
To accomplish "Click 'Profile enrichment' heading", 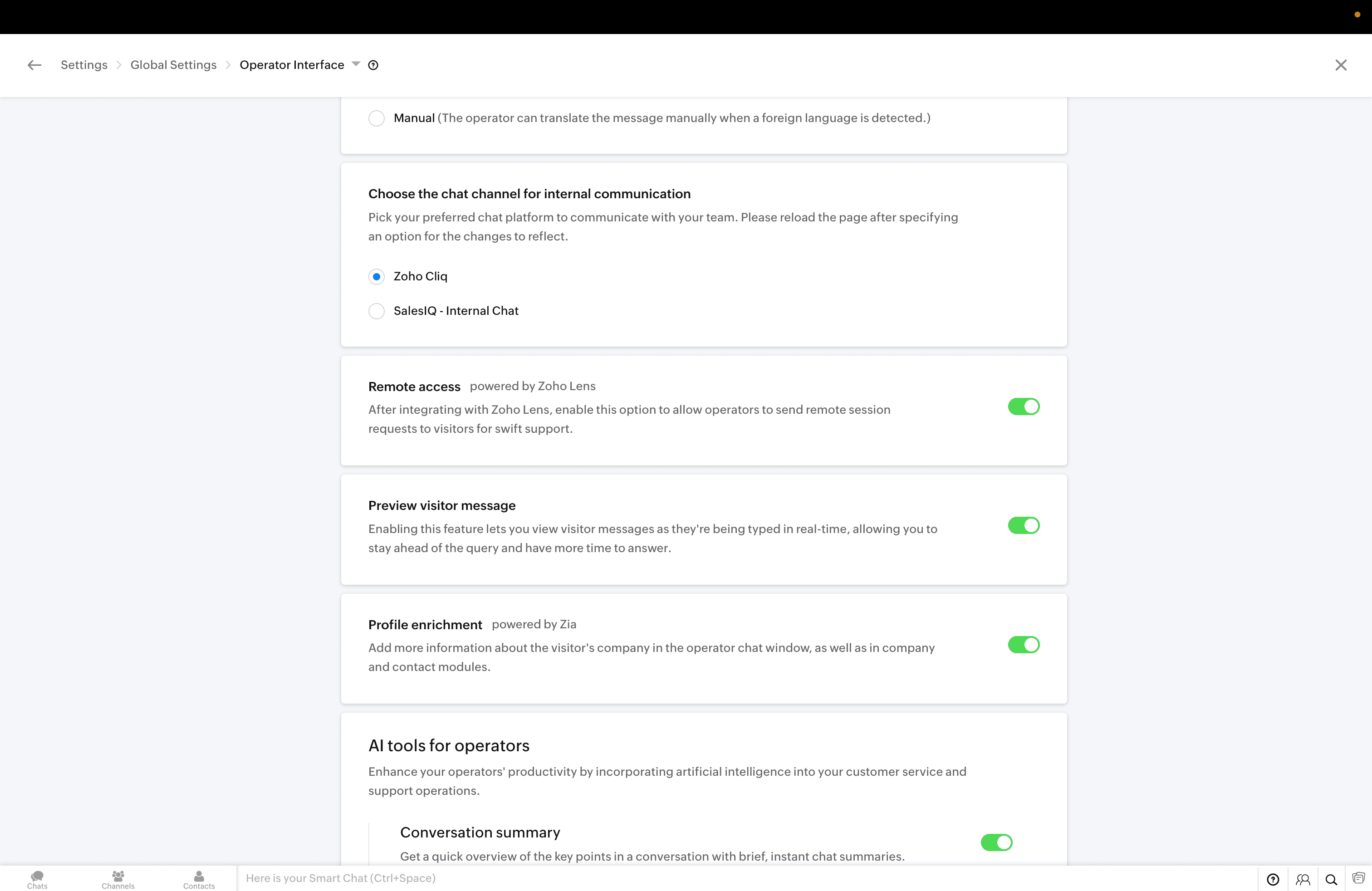I will point(426,625).
